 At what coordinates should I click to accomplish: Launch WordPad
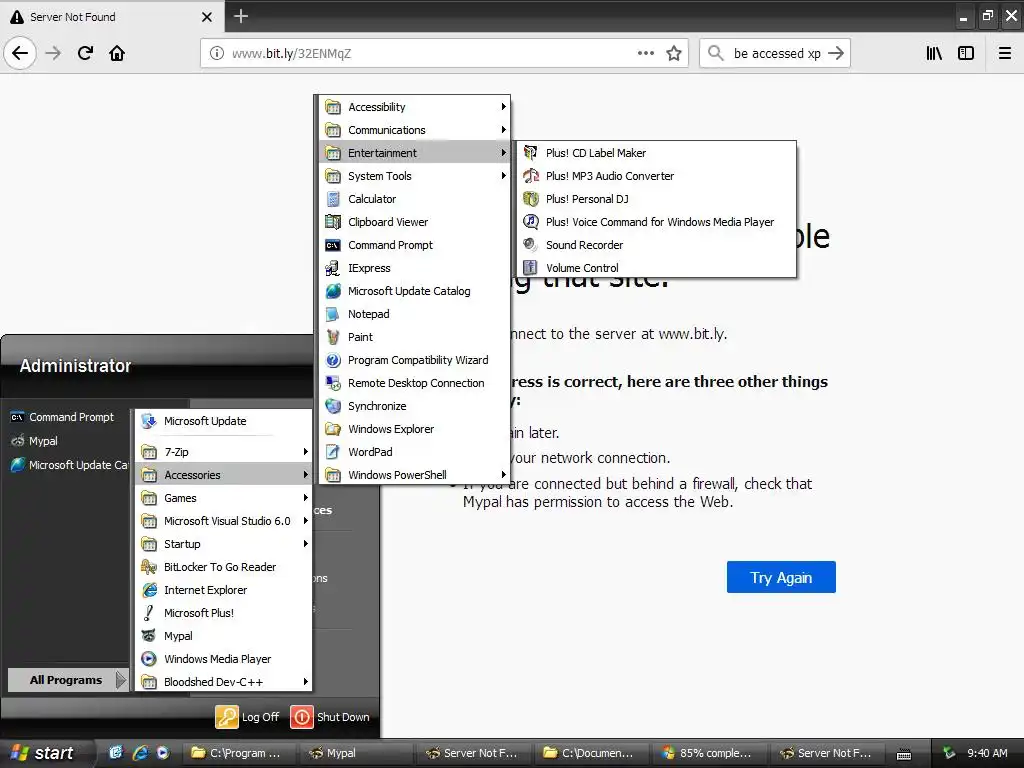click(x=415, y=452)
